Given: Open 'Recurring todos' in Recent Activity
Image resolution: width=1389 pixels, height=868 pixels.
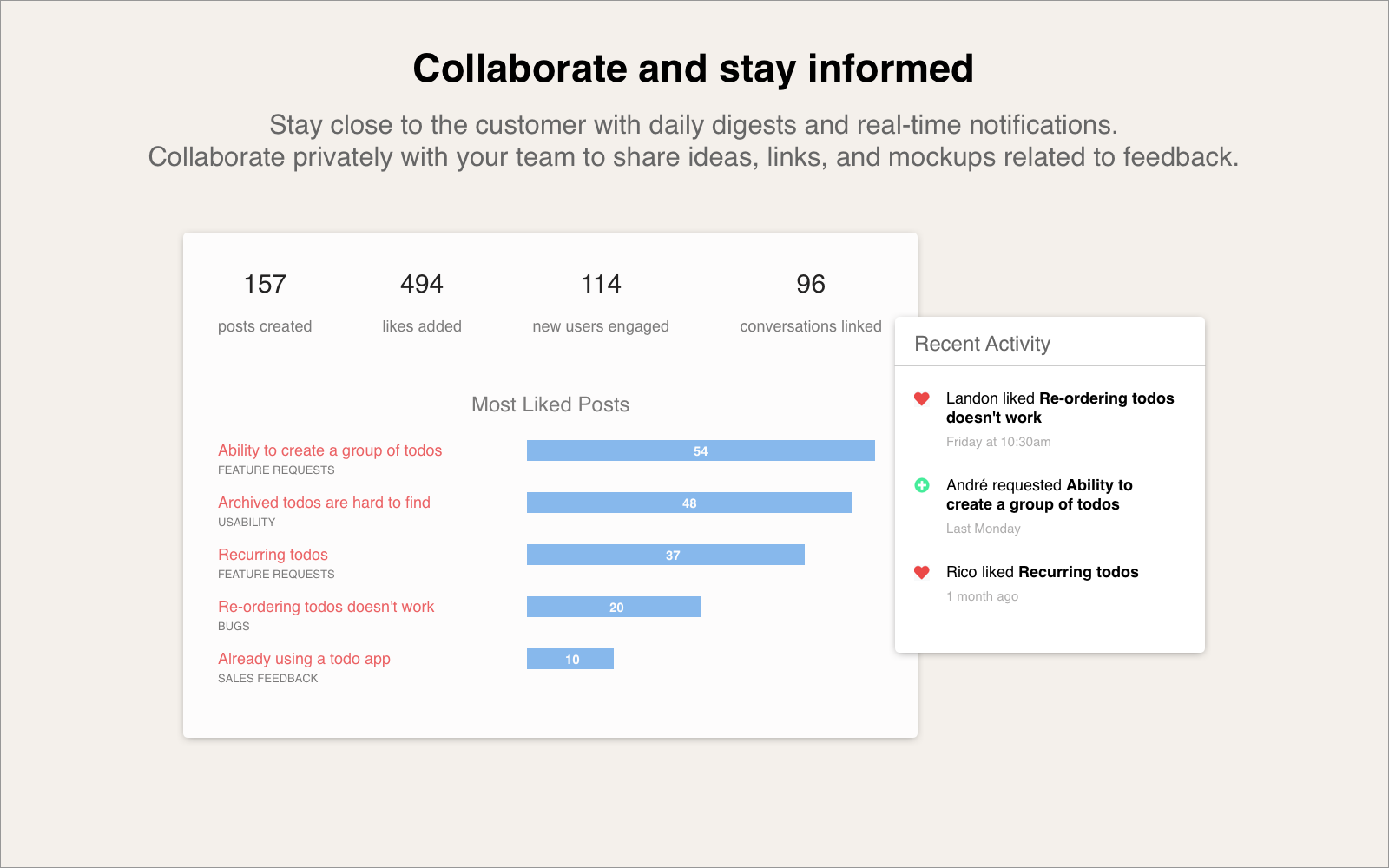Looking at the screenshot, I should (1078, 572).
